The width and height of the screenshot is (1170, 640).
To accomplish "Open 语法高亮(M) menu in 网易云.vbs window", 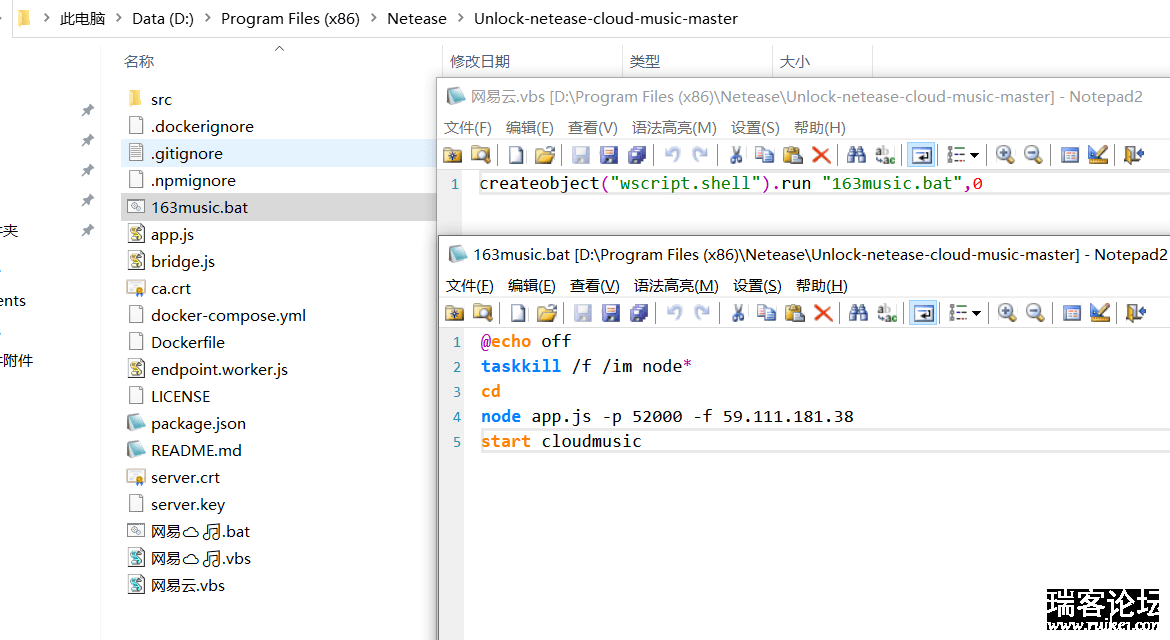I will [674, 128].
